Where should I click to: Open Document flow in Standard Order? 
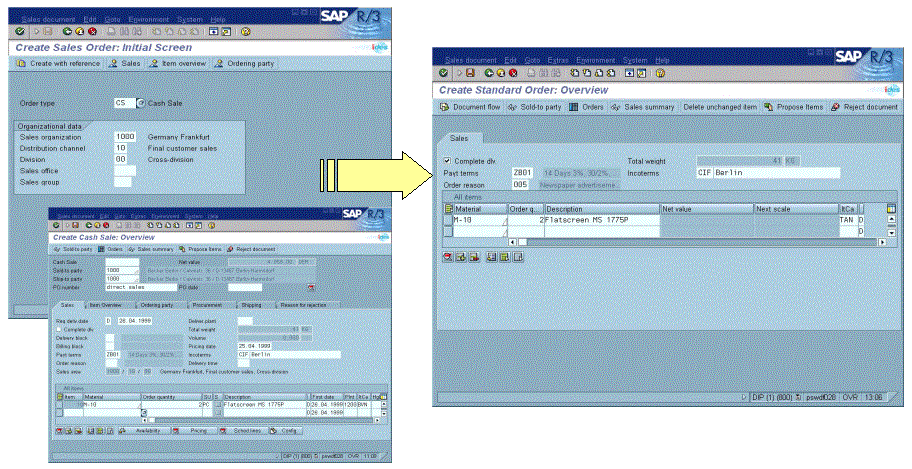click(470, 107)
